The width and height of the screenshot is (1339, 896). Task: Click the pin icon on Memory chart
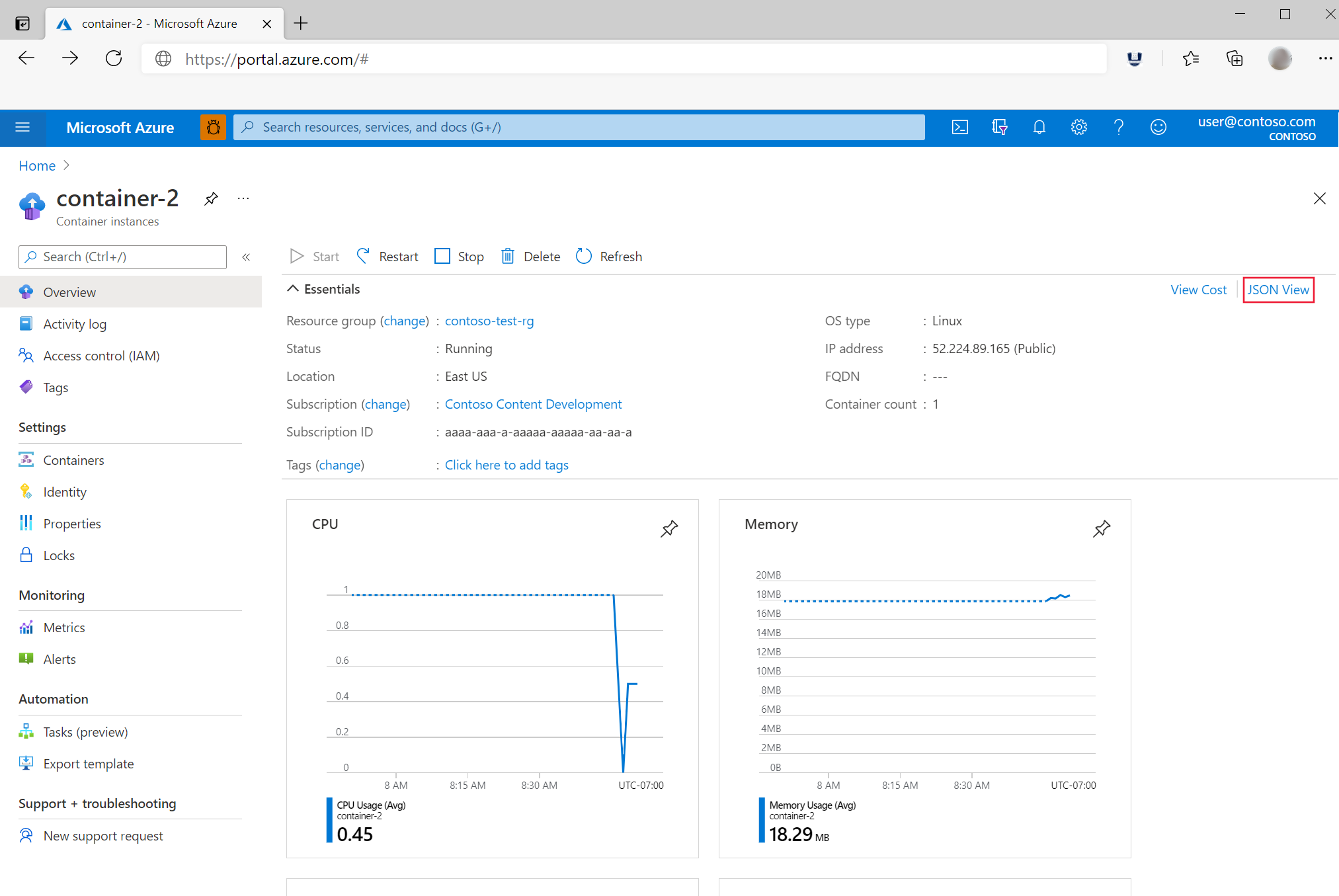click(x=1101, y=529)
